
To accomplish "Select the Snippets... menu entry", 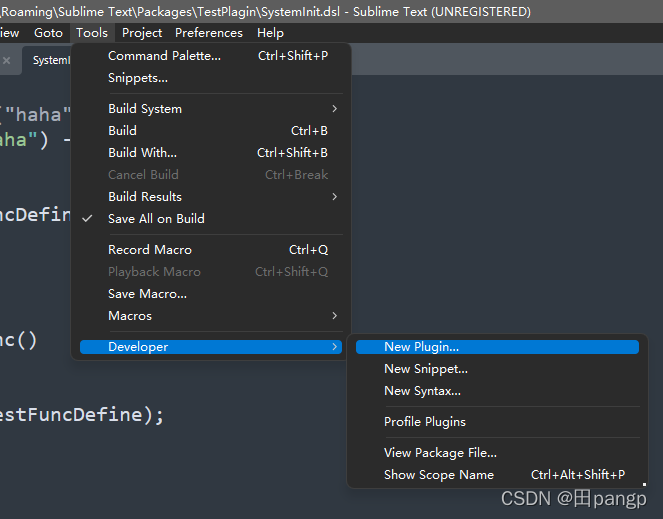I will pyautogui.click(x=211, y=78).
